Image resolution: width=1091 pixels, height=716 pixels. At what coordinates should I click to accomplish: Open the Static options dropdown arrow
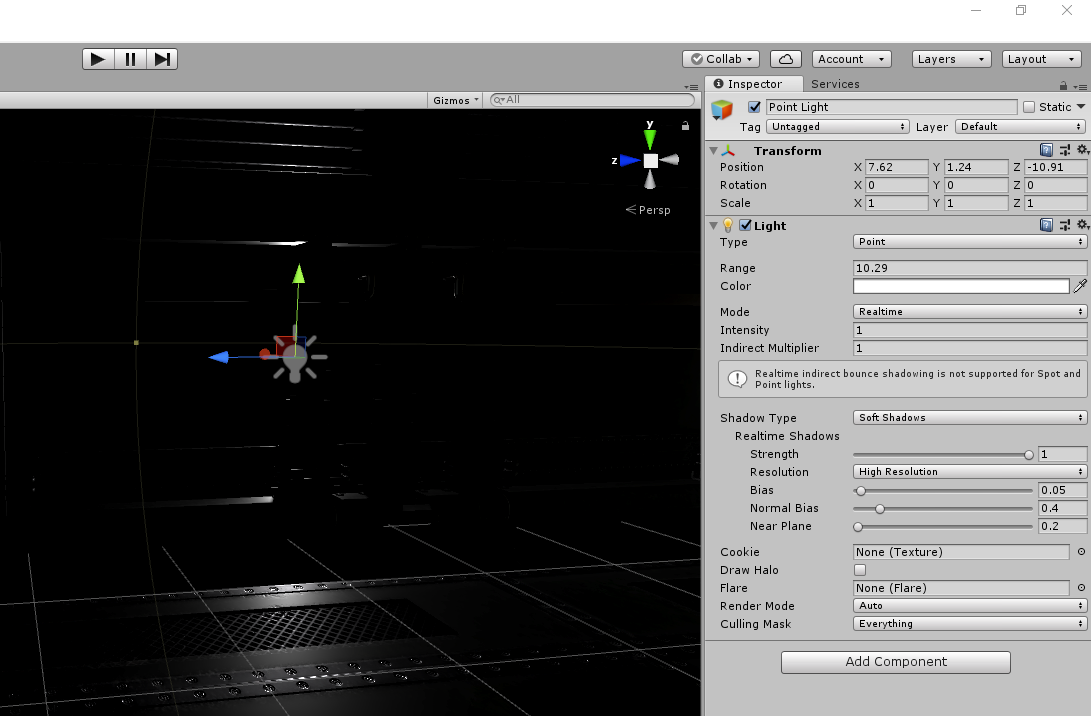click(1081, 106)
